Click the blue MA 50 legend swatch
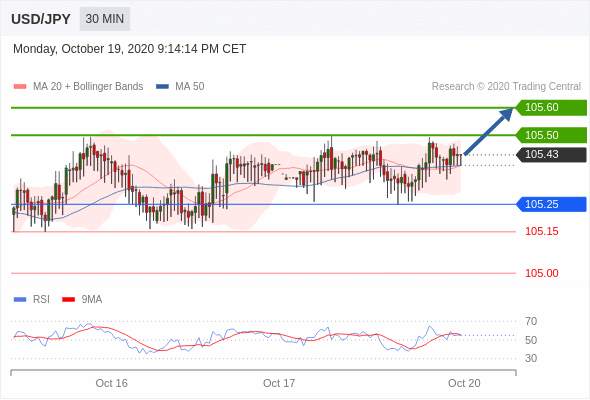590x400 pixels. coord(162,87)
